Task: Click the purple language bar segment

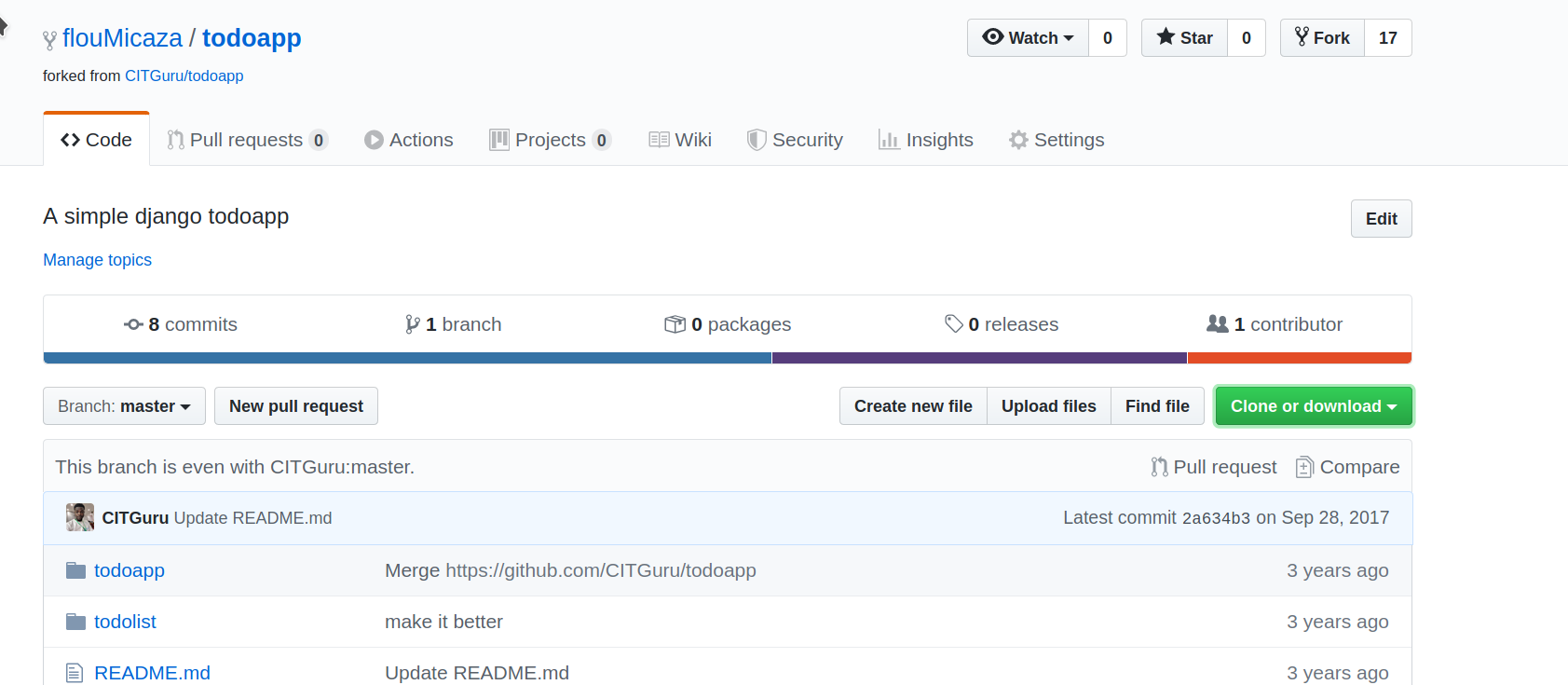Action: click(979, 358)
